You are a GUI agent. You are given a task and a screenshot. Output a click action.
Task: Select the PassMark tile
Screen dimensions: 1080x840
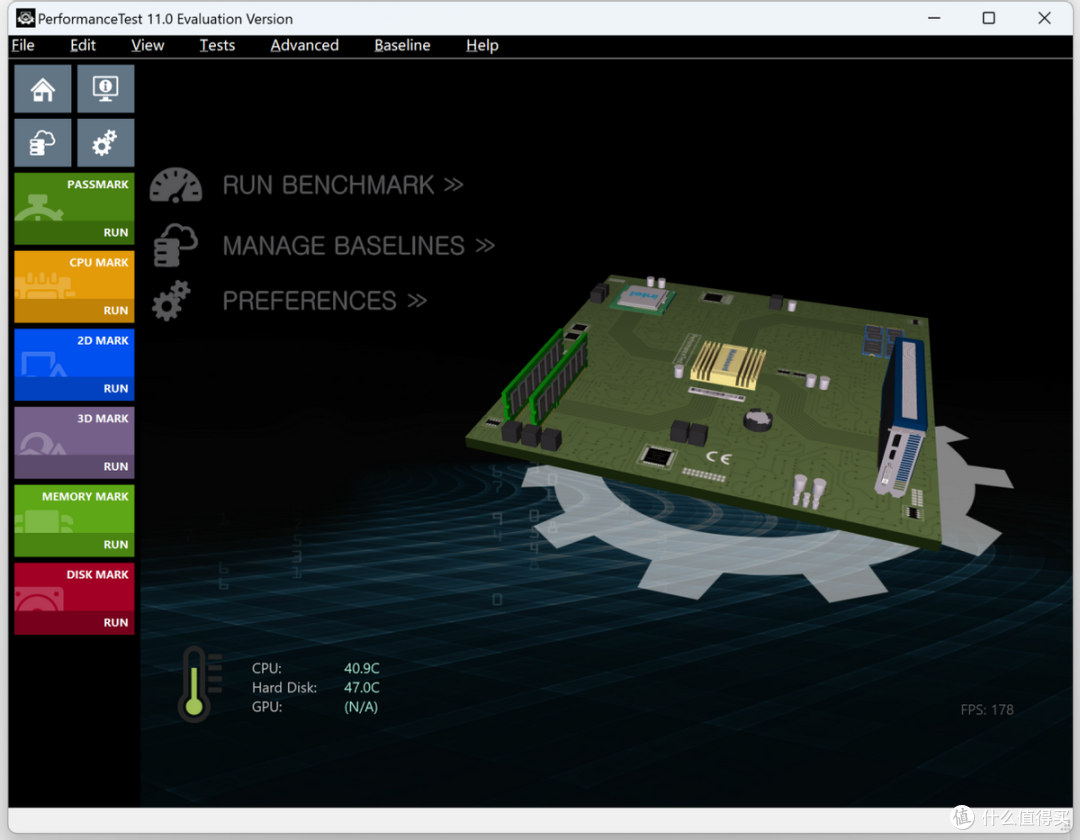[74, 197]
